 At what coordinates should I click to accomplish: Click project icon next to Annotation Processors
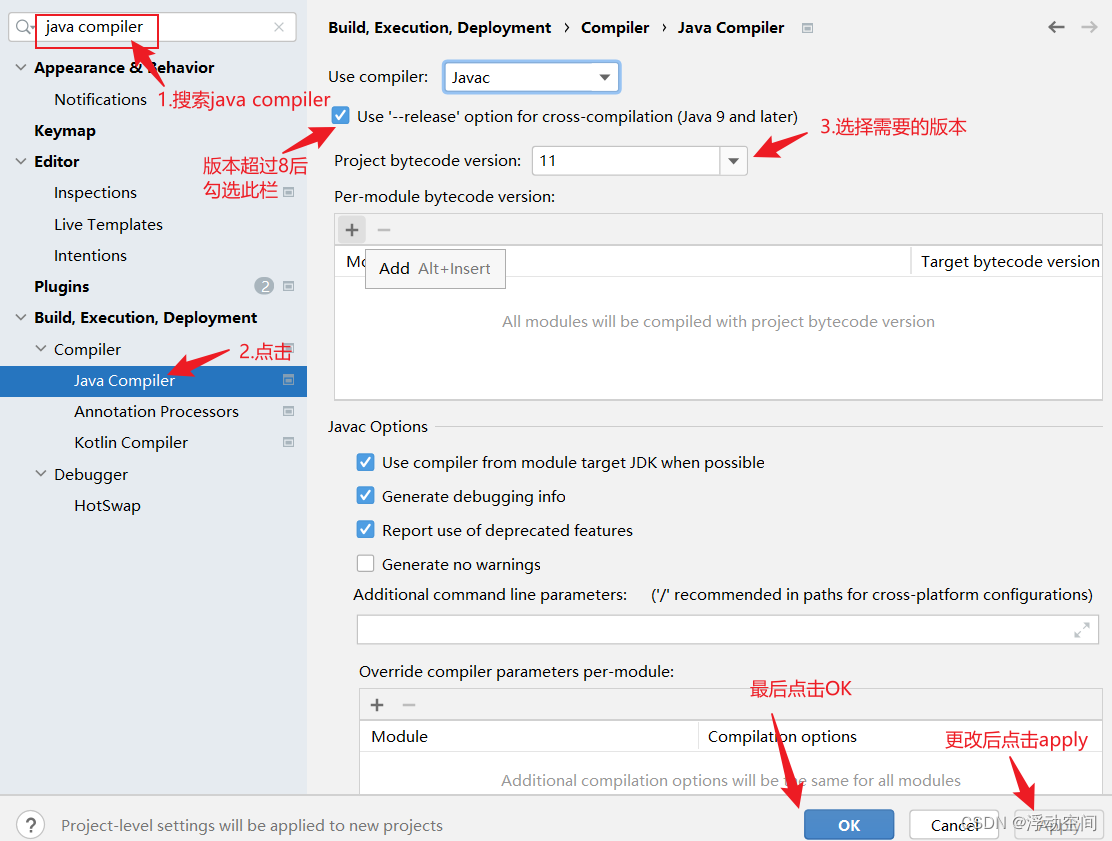coord(289,411)
